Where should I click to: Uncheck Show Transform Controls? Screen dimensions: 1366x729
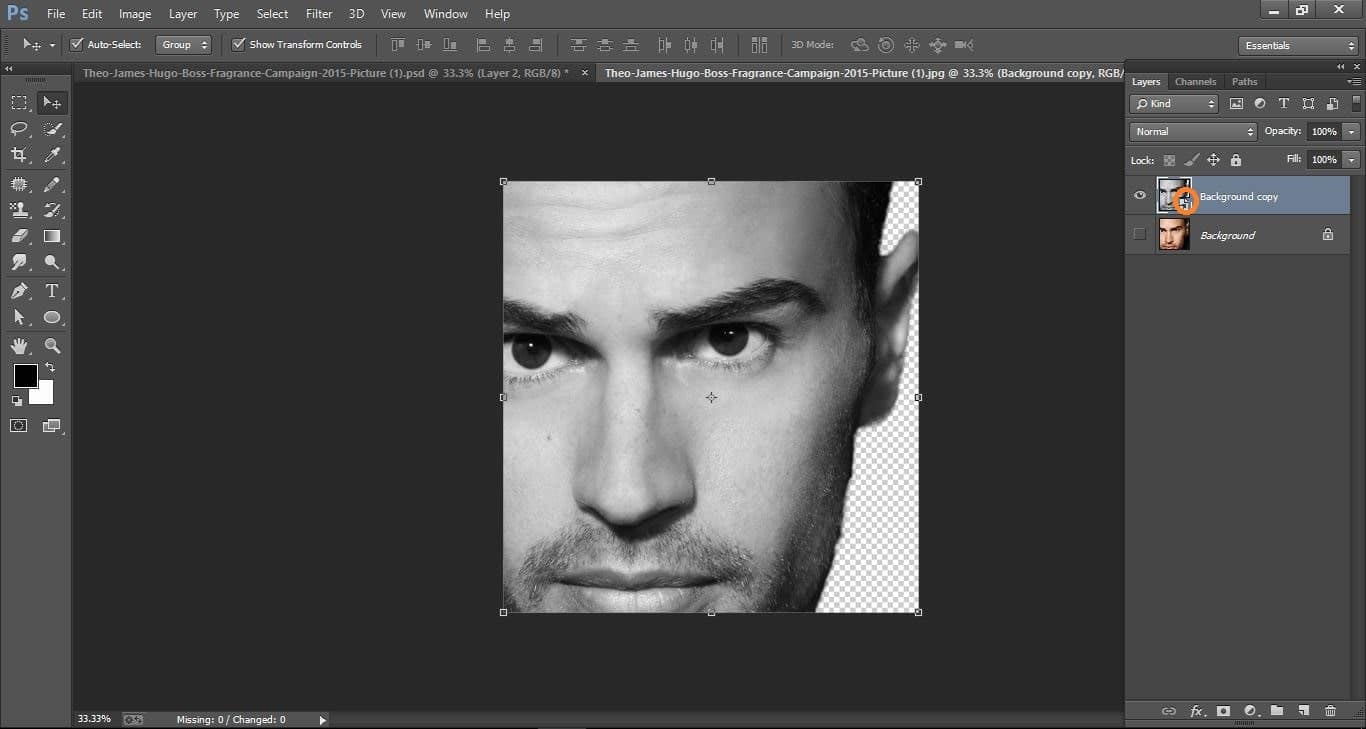coord(238,44)
